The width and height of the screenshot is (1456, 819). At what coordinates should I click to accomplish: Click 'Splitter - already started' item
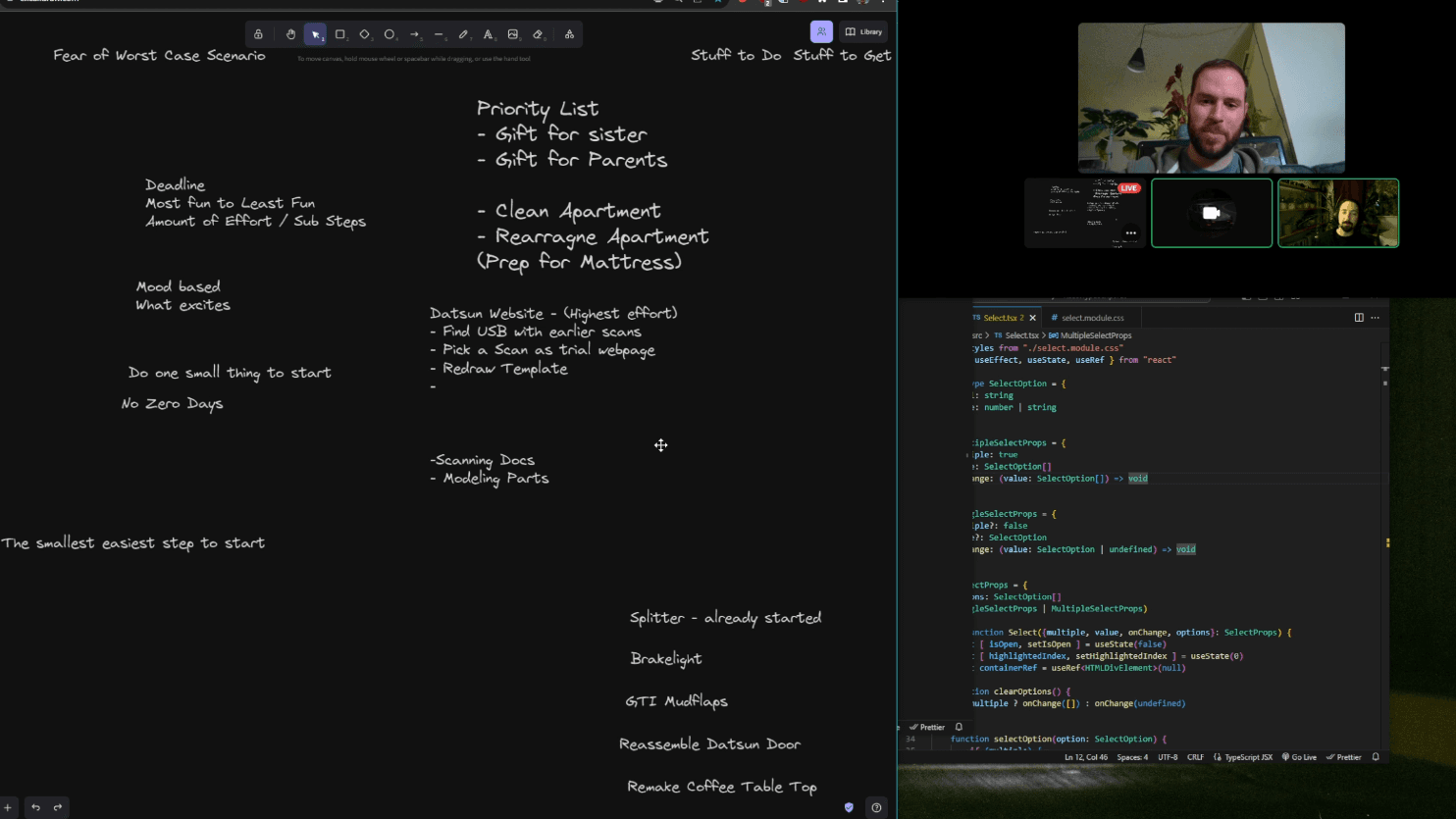pyautogui.click(x=725, y=618)
